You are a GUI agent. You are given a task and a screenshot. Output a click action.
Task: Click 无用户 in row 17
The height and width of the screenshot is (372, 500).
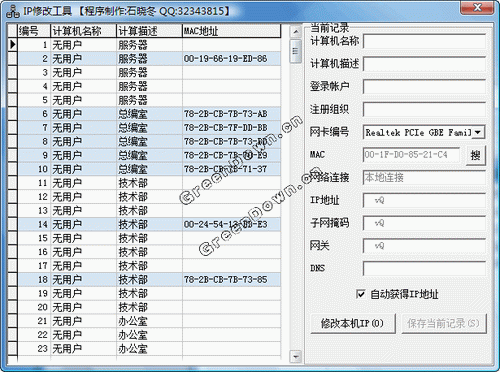pyautogui.click(x=67, y=266)
